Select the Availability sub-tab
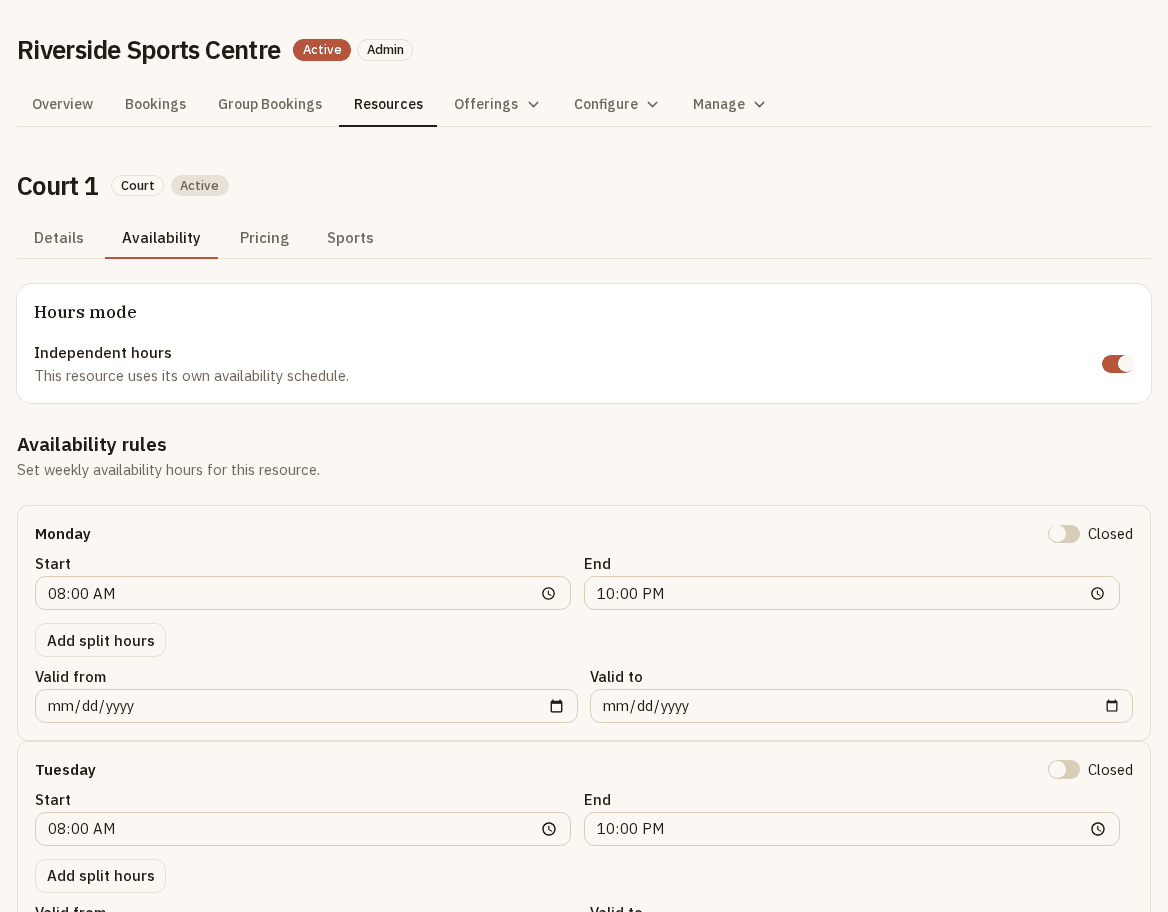This screenshot has height=912, width=1168. coord(161,238)
